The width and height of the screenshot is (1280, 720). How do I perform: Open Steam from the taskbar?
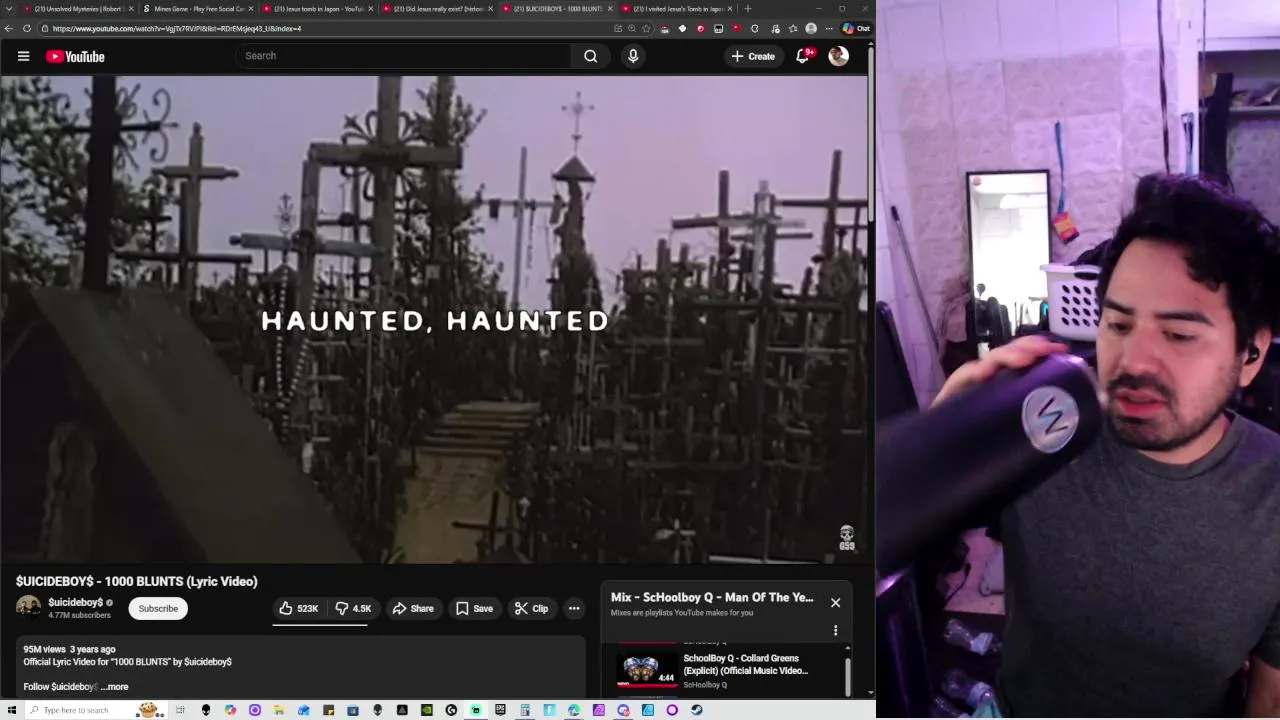[x=697, y=710]
